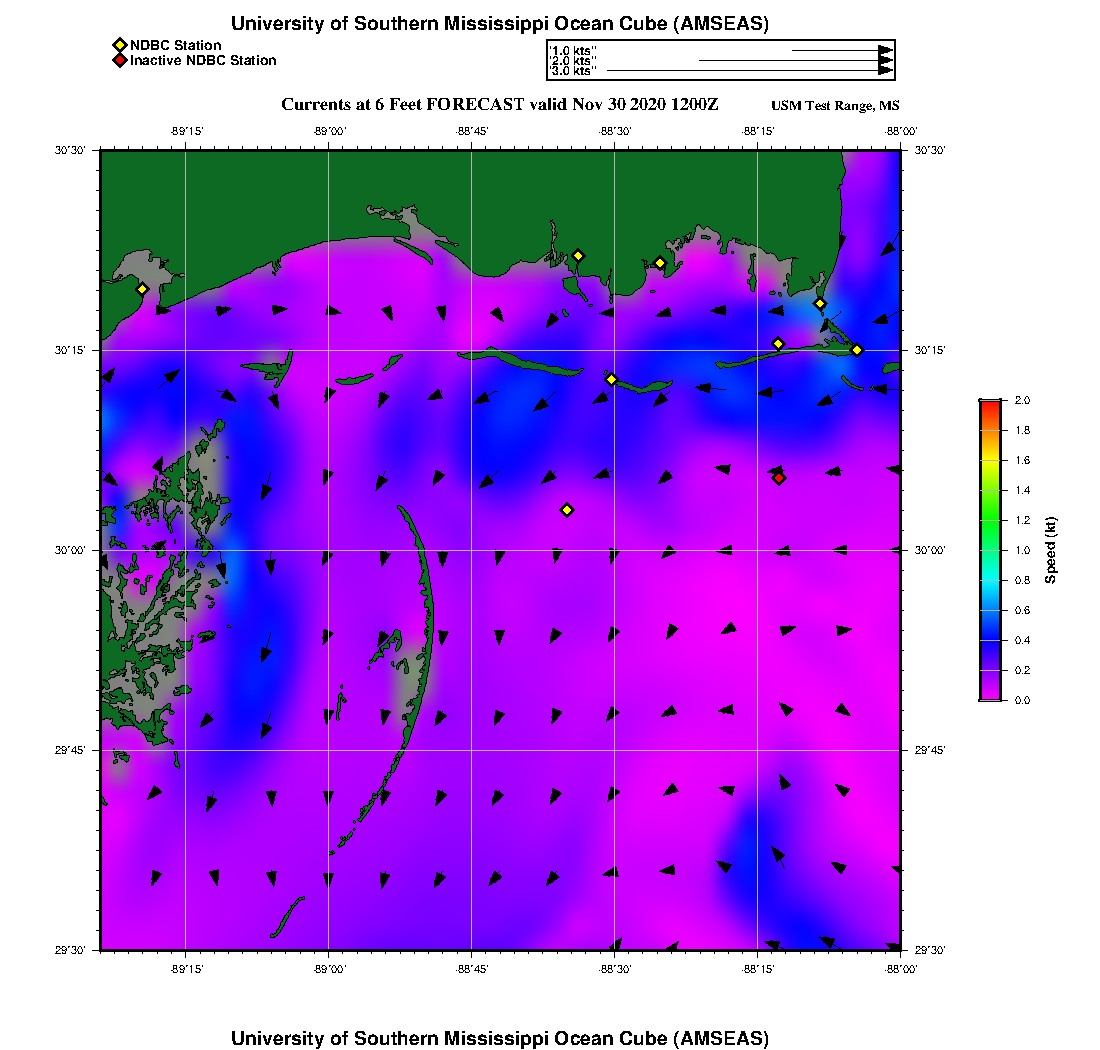Screen dimensions: 1100x1050
Task: Click the '1.0 kts' arrow scale label
Action: [x=572, y=50]
